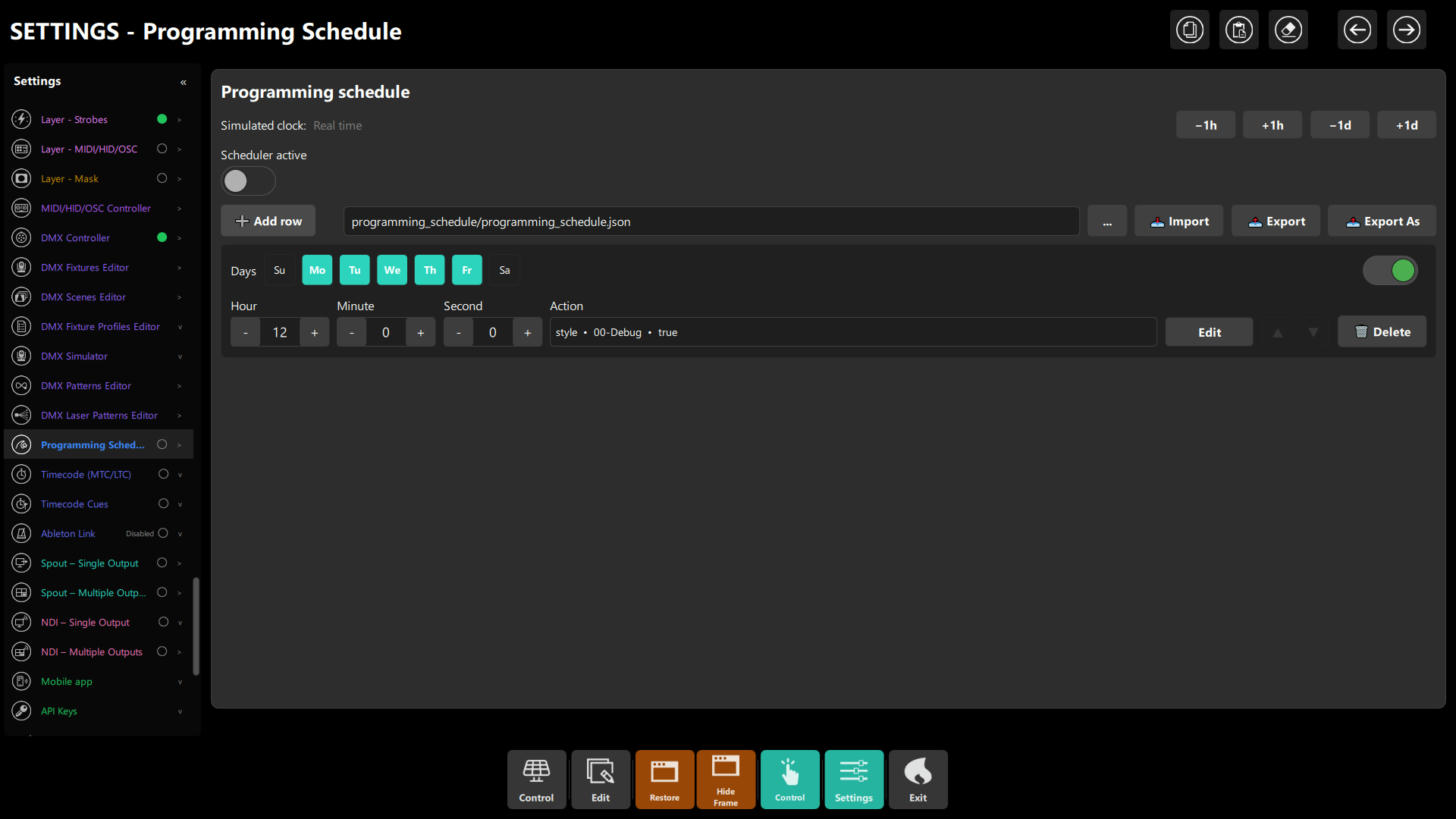Click Export As button
The height and width of the screenshot is (819, 1456).
pyautogui.click(x=1382, y=221)
